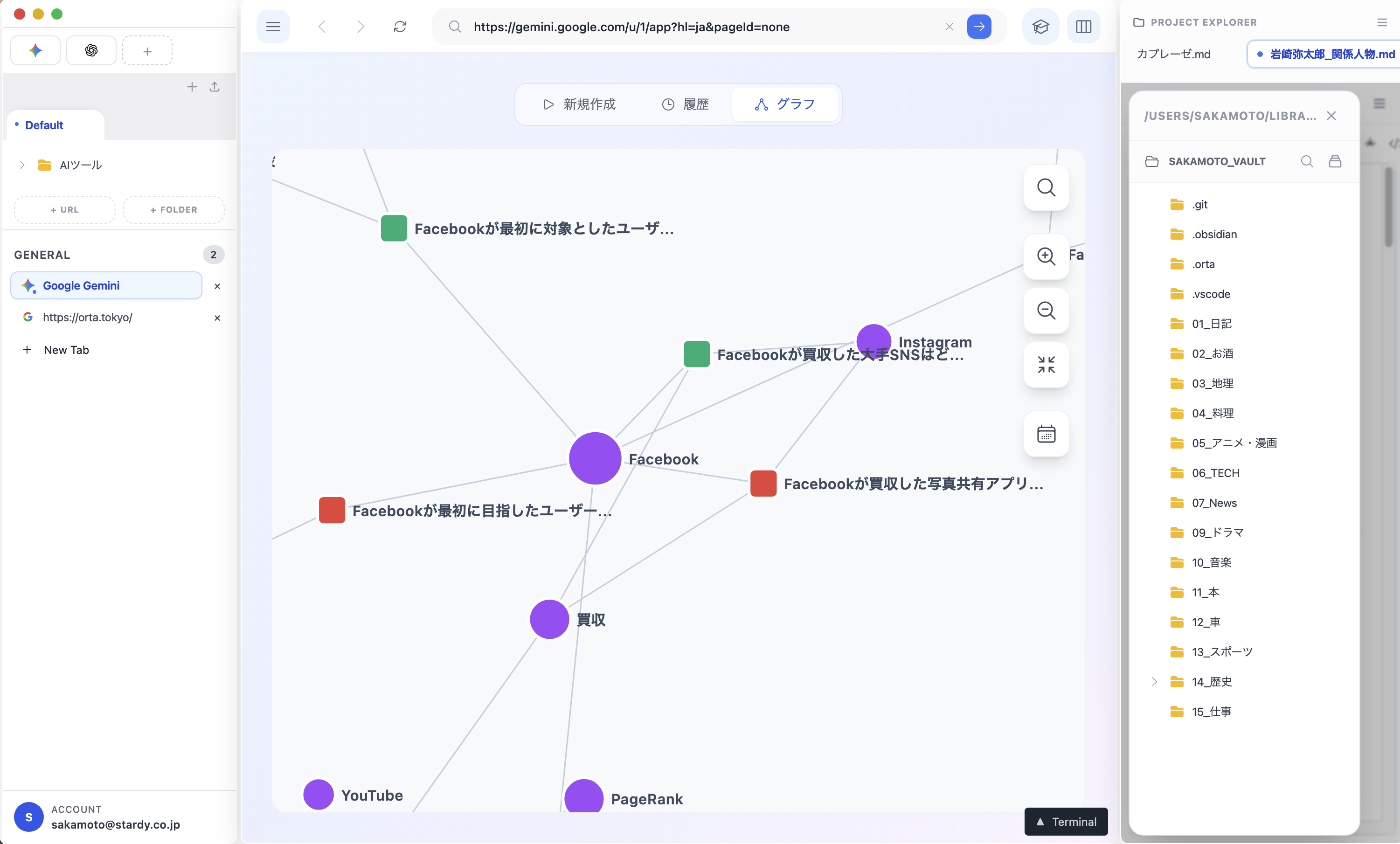Click the graduation cap learning icon
1400x844 pixels.
(1040, 26)
